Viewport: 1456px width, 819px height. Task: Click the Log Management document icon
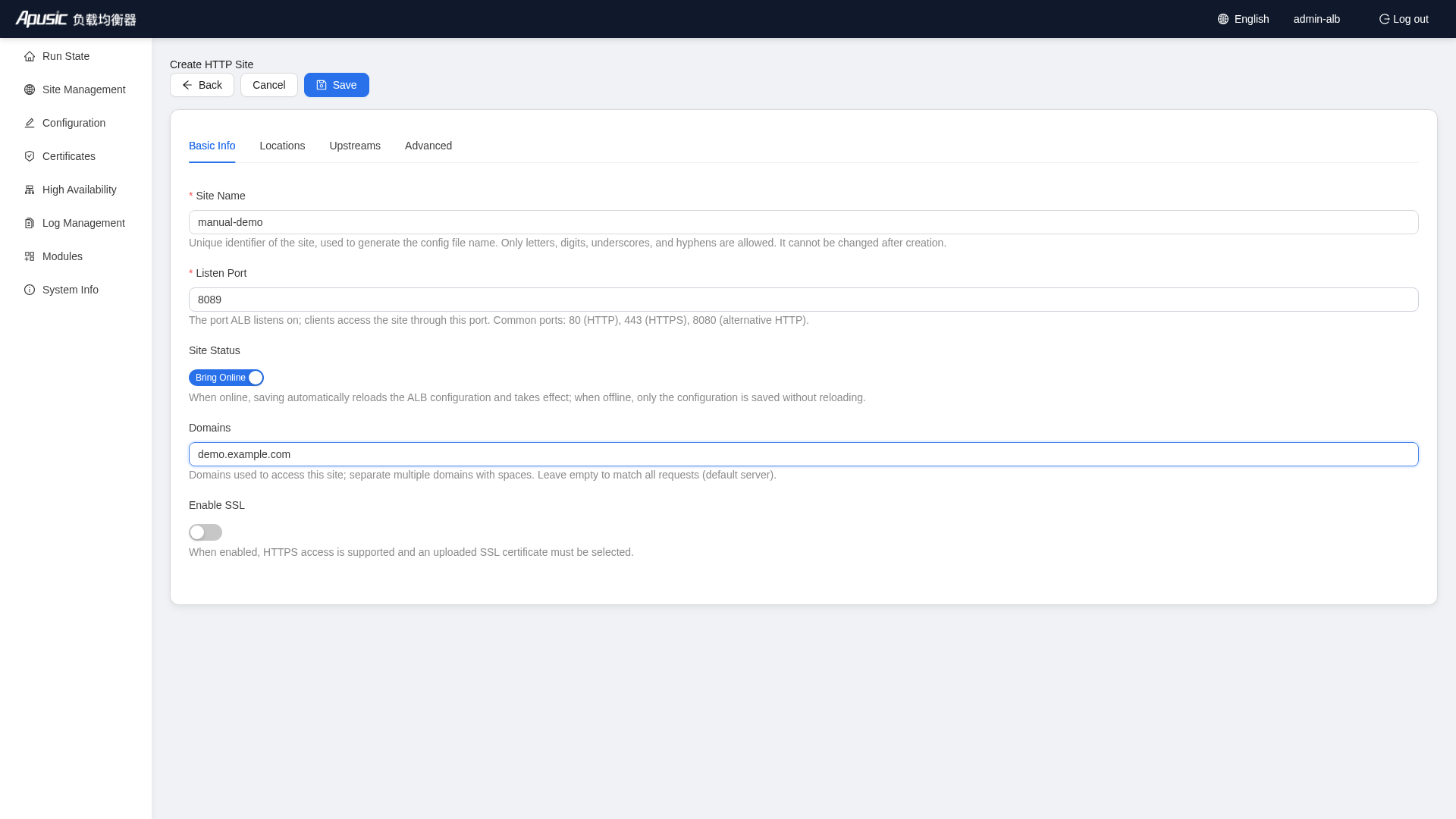click(x=30, y=223)
